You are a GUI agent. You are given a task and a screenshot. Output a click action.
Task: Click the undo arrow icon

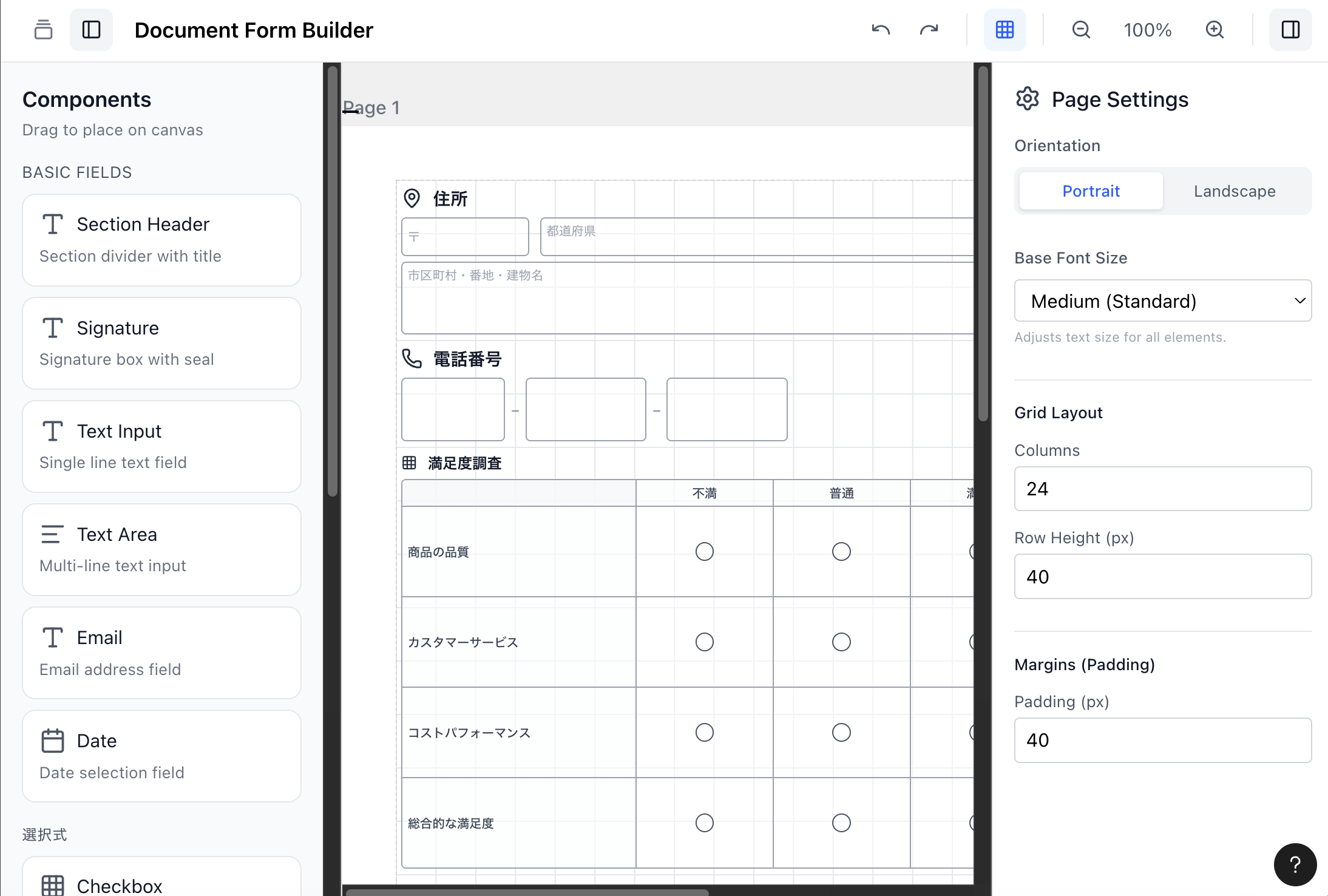tap(881, 30)
